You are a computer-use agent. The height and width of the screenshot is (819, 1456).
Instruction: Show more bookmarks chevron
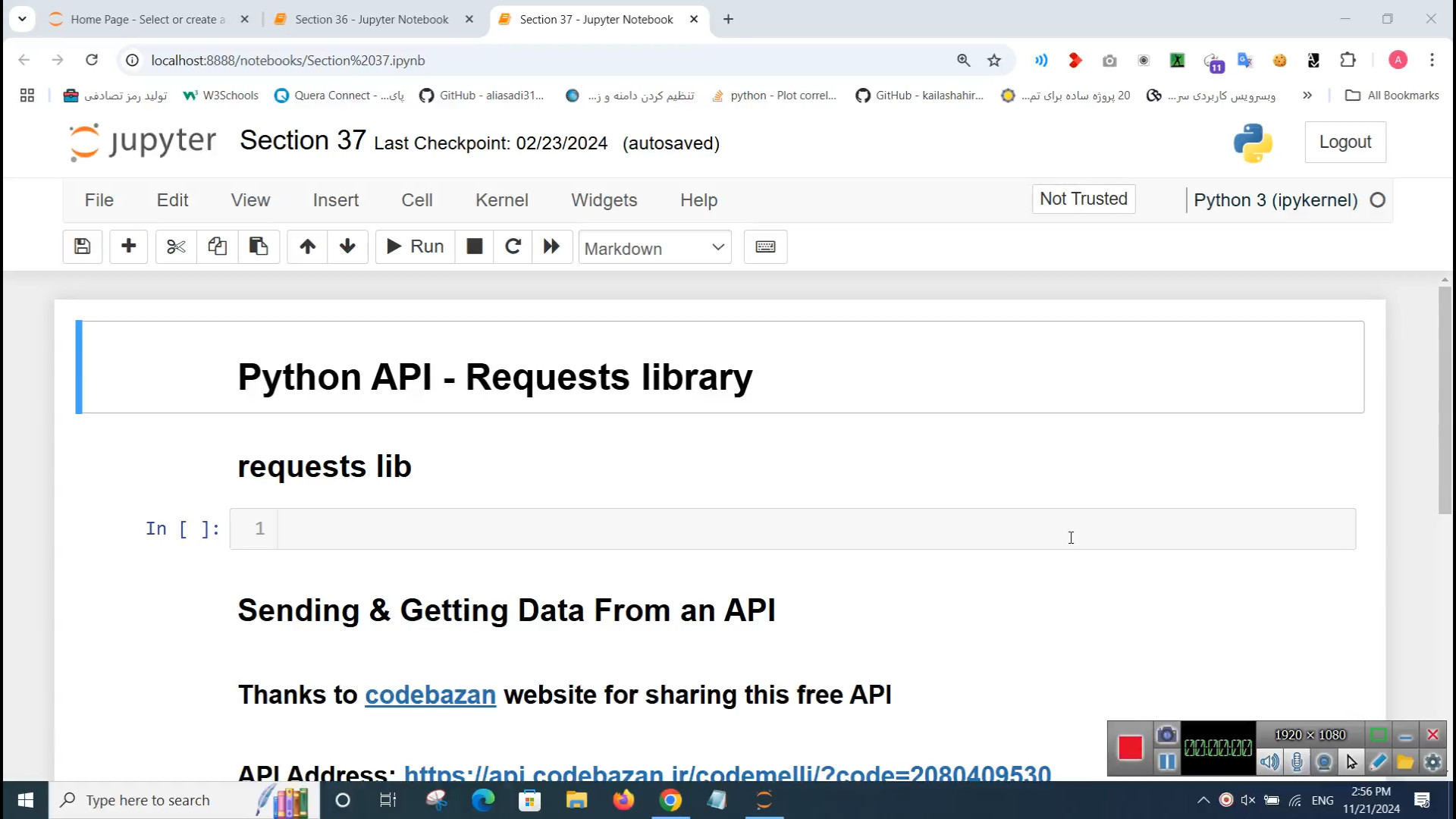(x=1307, y=96)
